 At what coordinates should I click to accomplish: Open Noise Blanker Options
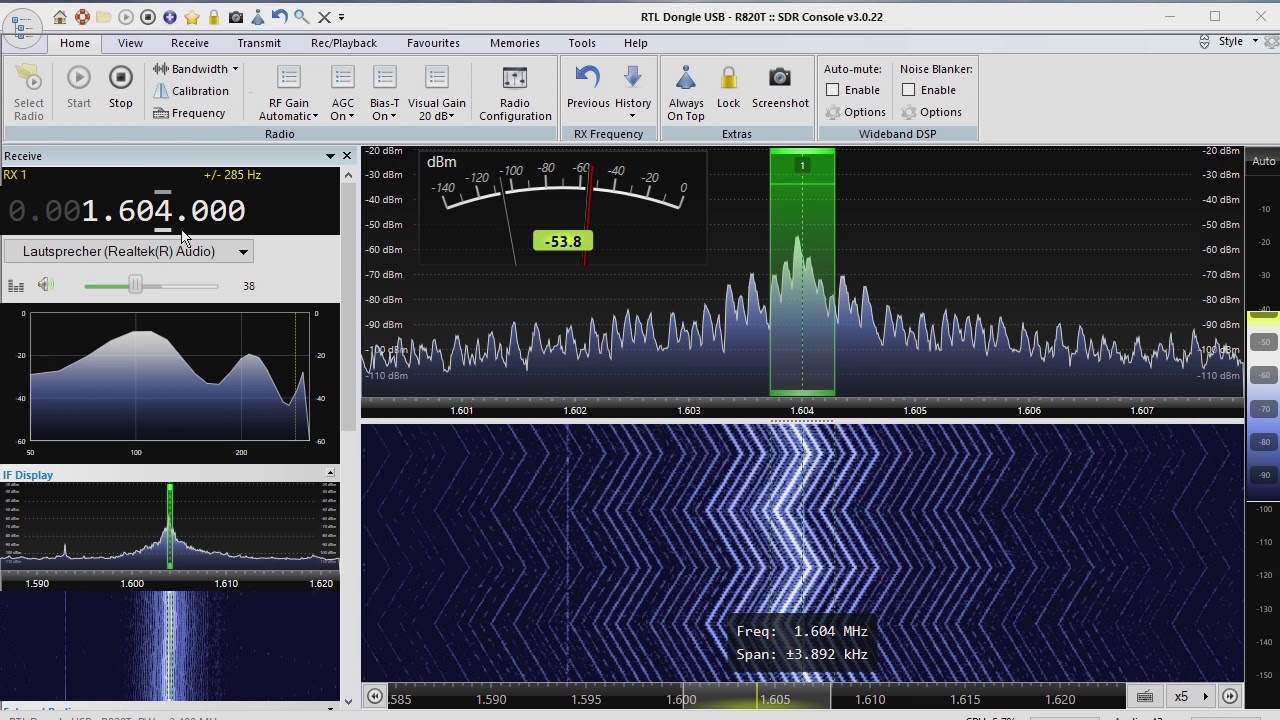(931, 112)
